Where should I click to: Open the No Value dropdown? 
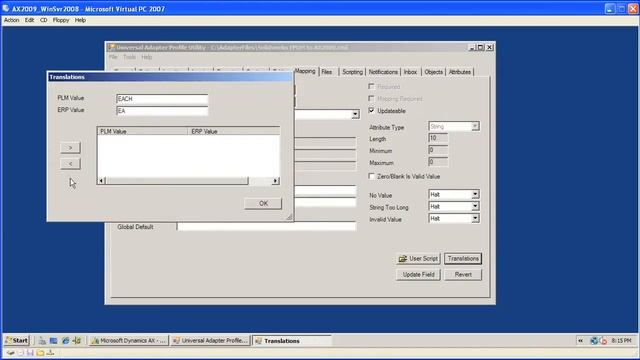click(475, 195)
